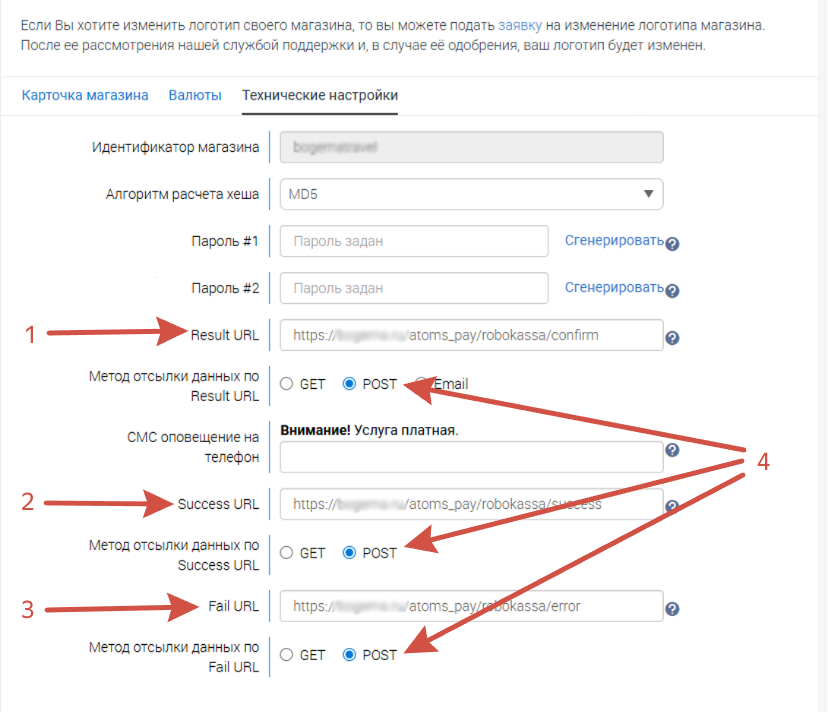Click the Идентификатор магазина field

(472, 147)
